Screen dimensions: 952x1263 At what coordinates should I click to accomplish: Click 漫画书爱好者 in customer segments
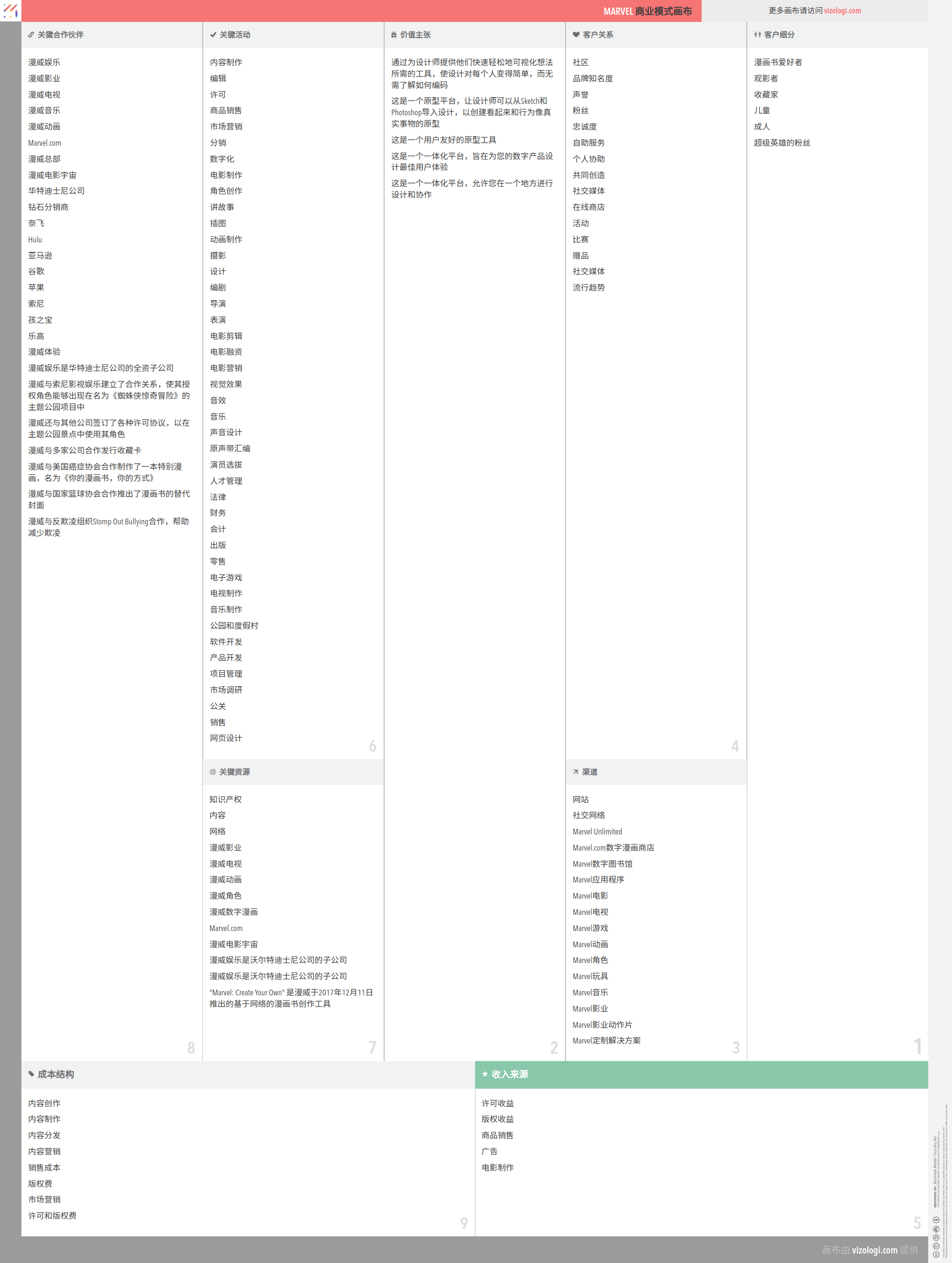click(x=777, y=62)
